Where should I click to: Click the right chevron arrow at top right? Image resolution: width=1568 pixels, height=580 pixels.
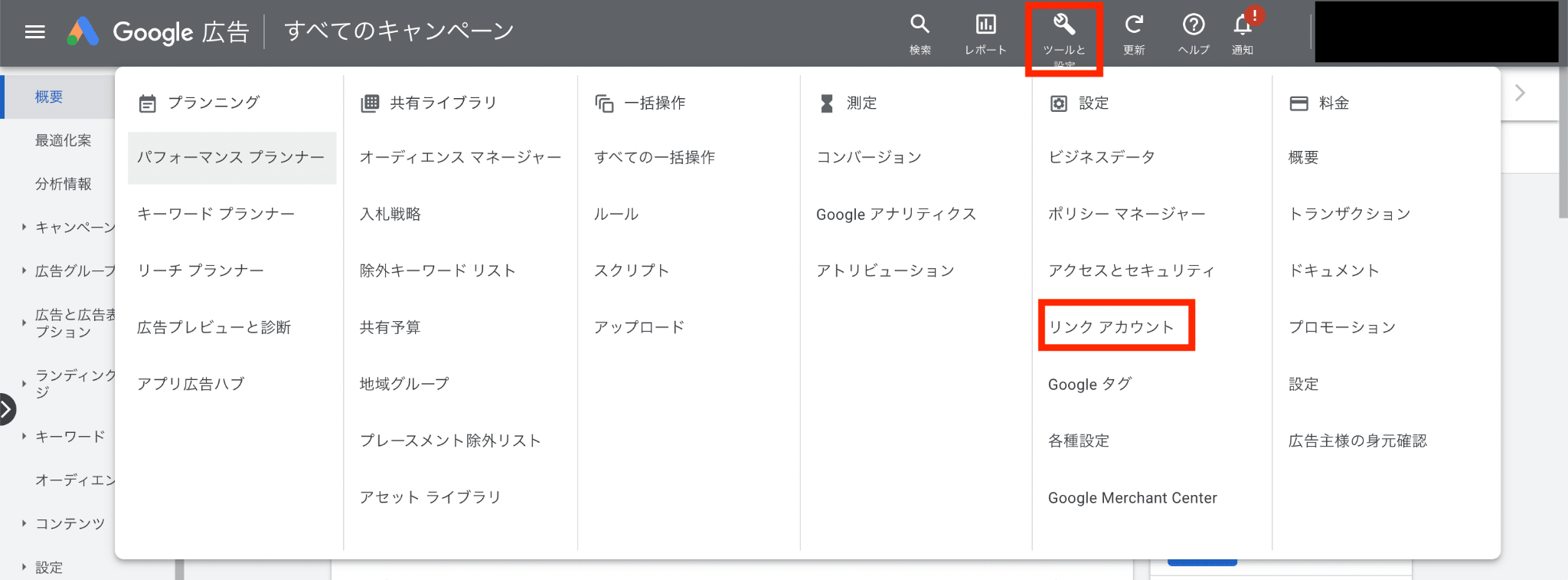[x=1520, y=93]
